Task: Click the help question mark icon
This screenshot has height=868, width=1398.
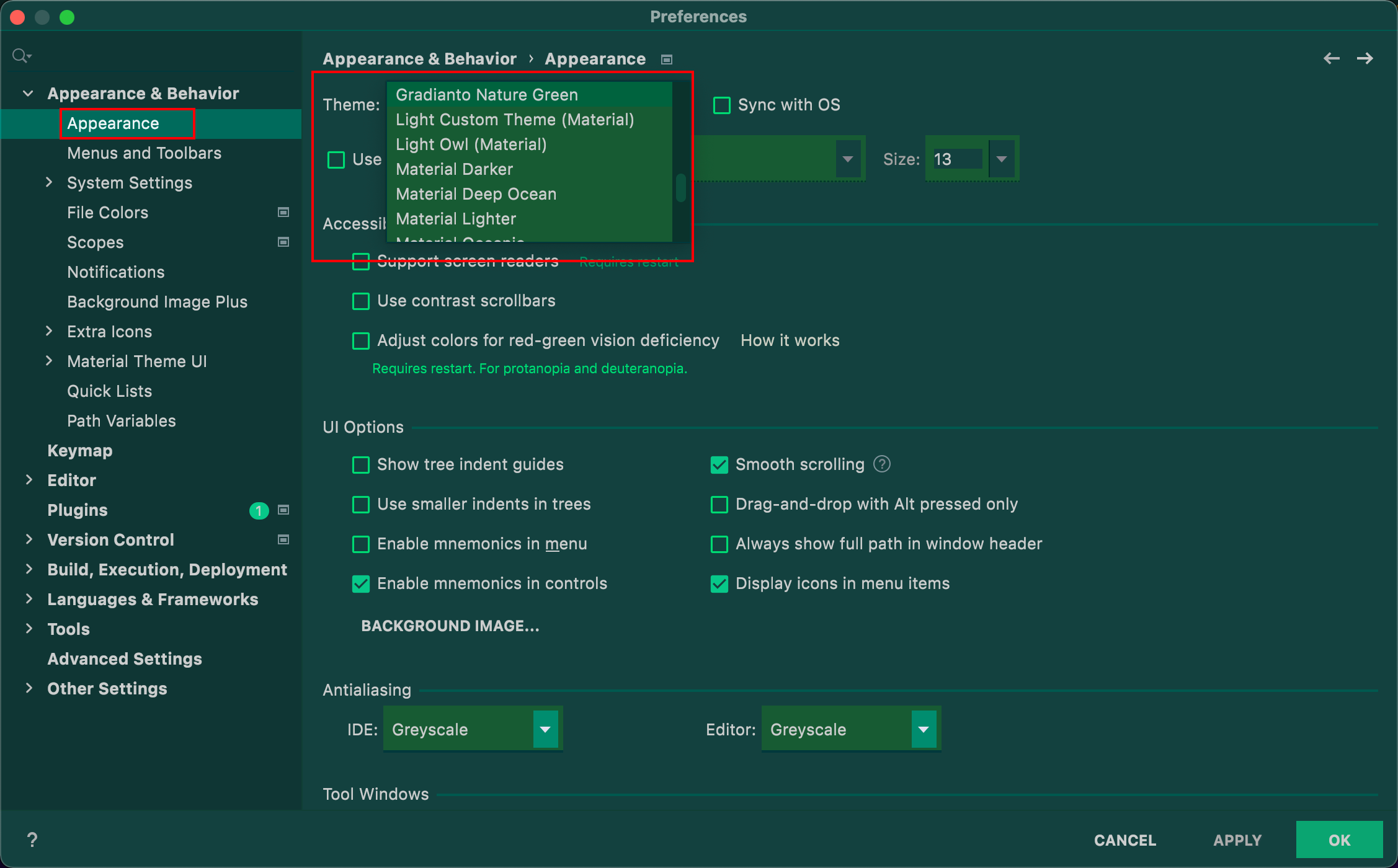Action: point(32,839)
